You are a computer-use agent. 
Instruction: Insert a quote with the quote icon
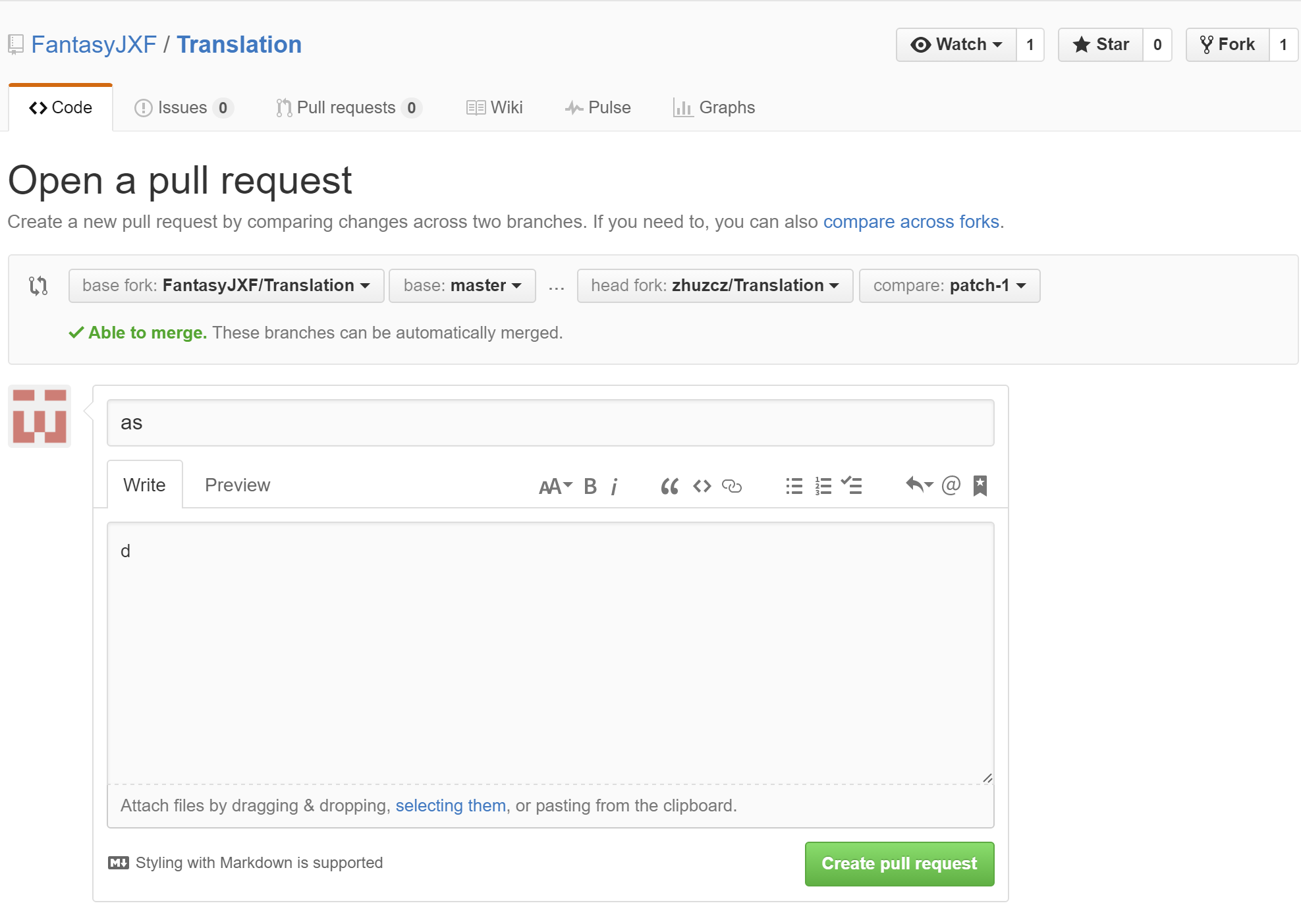coord(669,486)
